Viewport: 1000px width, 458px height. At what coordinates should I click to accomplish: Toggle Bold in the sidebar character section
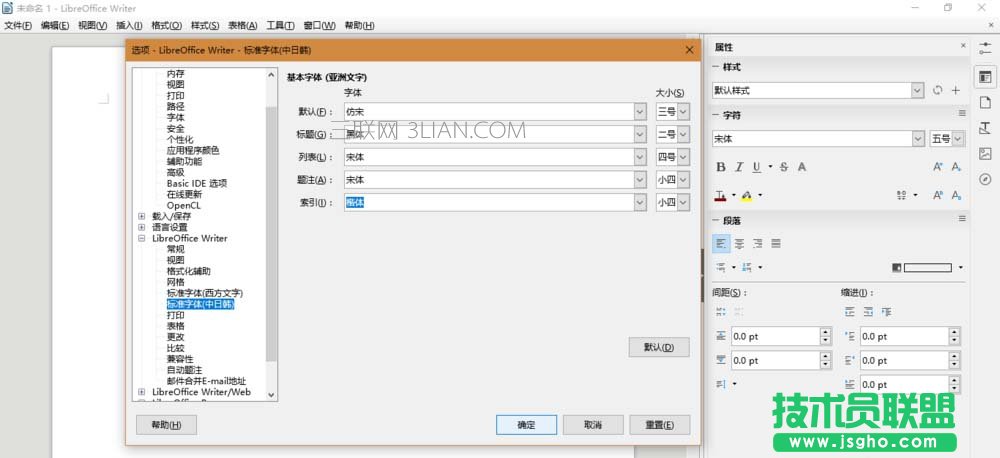click(721, 167)
